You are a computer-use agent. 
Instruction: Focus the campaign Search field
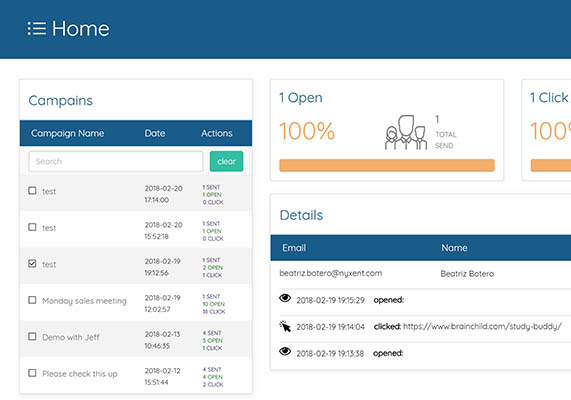pyautogui.click(x=116, y=161)
